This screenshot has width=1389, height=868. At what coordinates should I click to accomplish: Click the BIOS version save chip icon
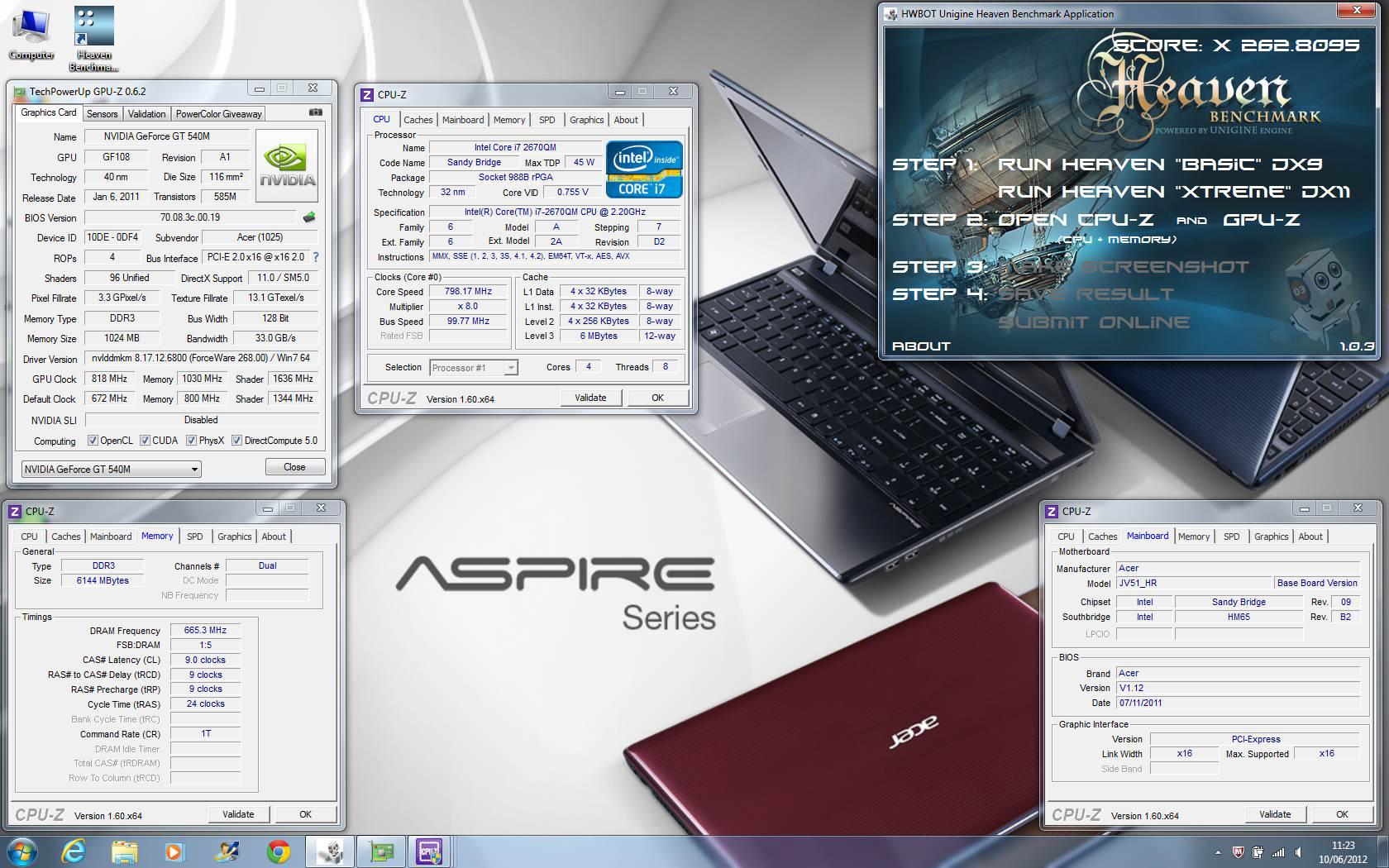[x=309, y=217]
